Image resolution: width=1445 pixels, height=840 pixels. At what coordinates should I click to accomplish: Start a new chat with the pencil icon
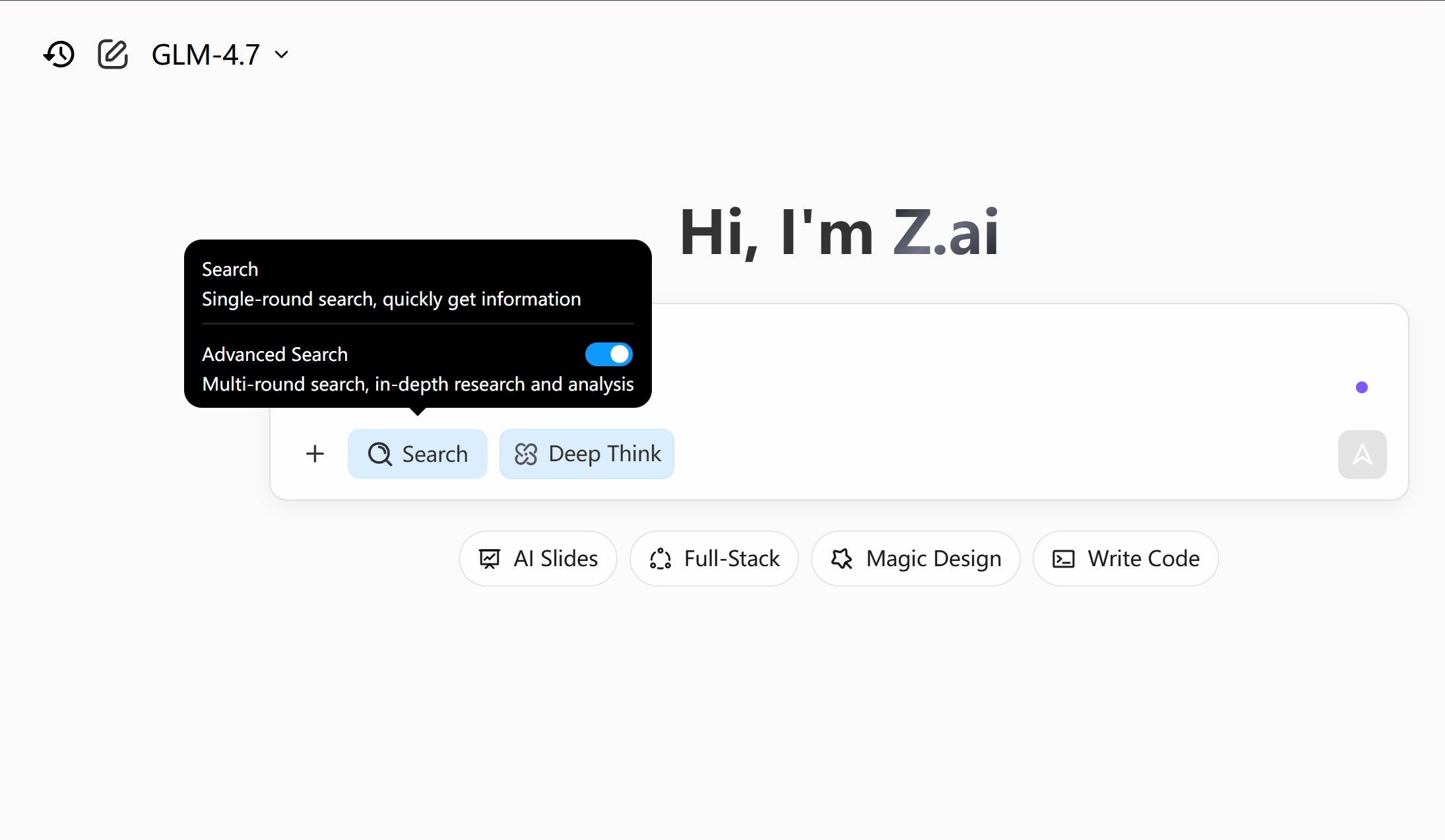pyautogui.click(x=112, y=54)
